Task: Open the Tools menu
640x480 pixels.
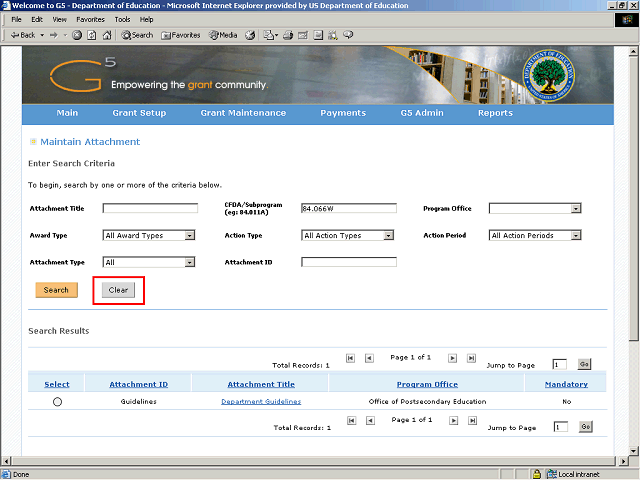Action: point(122,20)
